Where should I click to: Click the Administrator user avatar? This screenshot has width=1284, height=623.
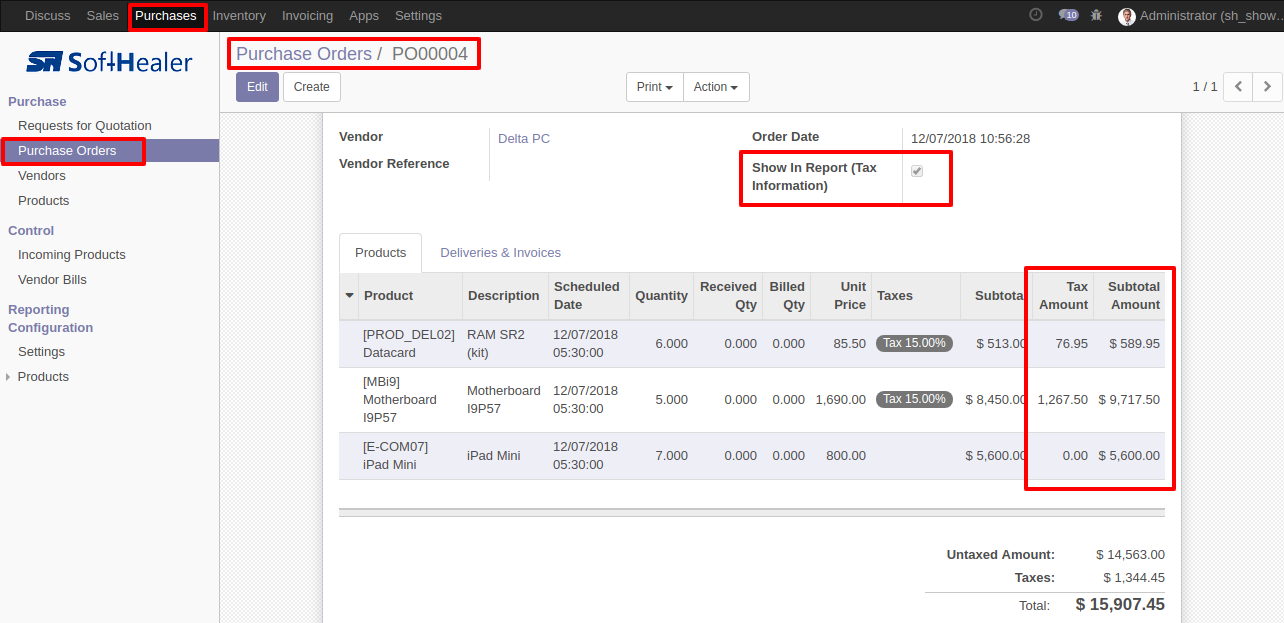tap(1127, 16)
